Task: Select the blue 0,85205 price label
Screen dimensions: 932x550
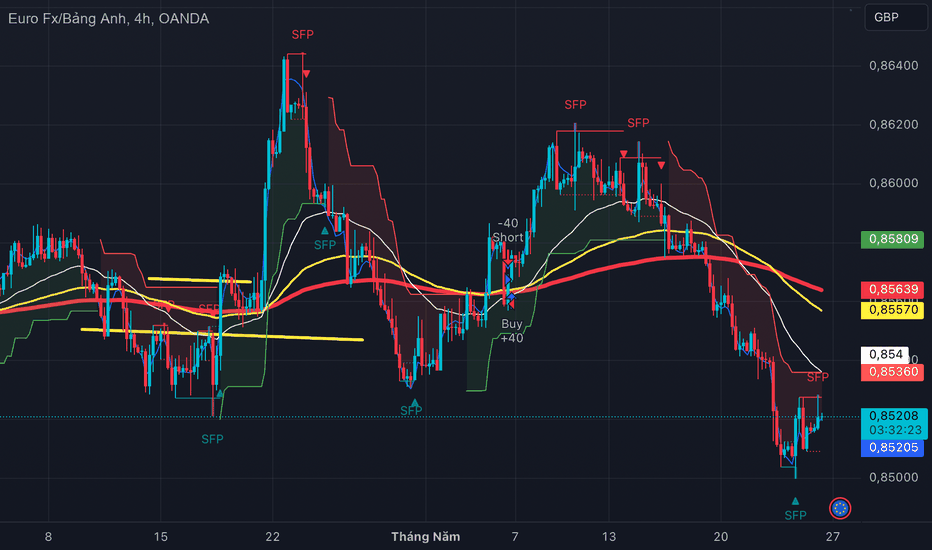Action: point(892,448)
